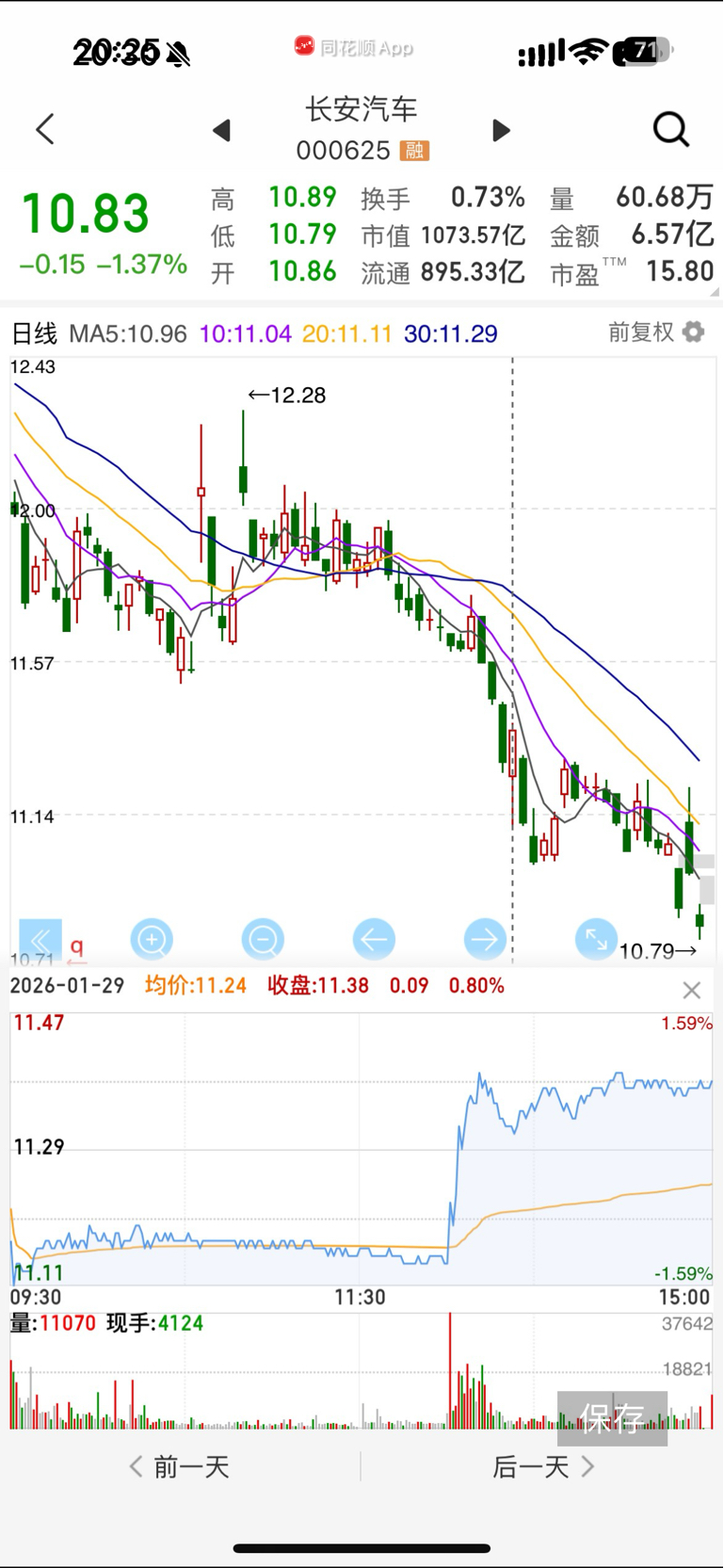Tap 量:11070 volume label
Image resolution: width=724 pixels, height=1568 pixels.
[x=53, y=1323]
